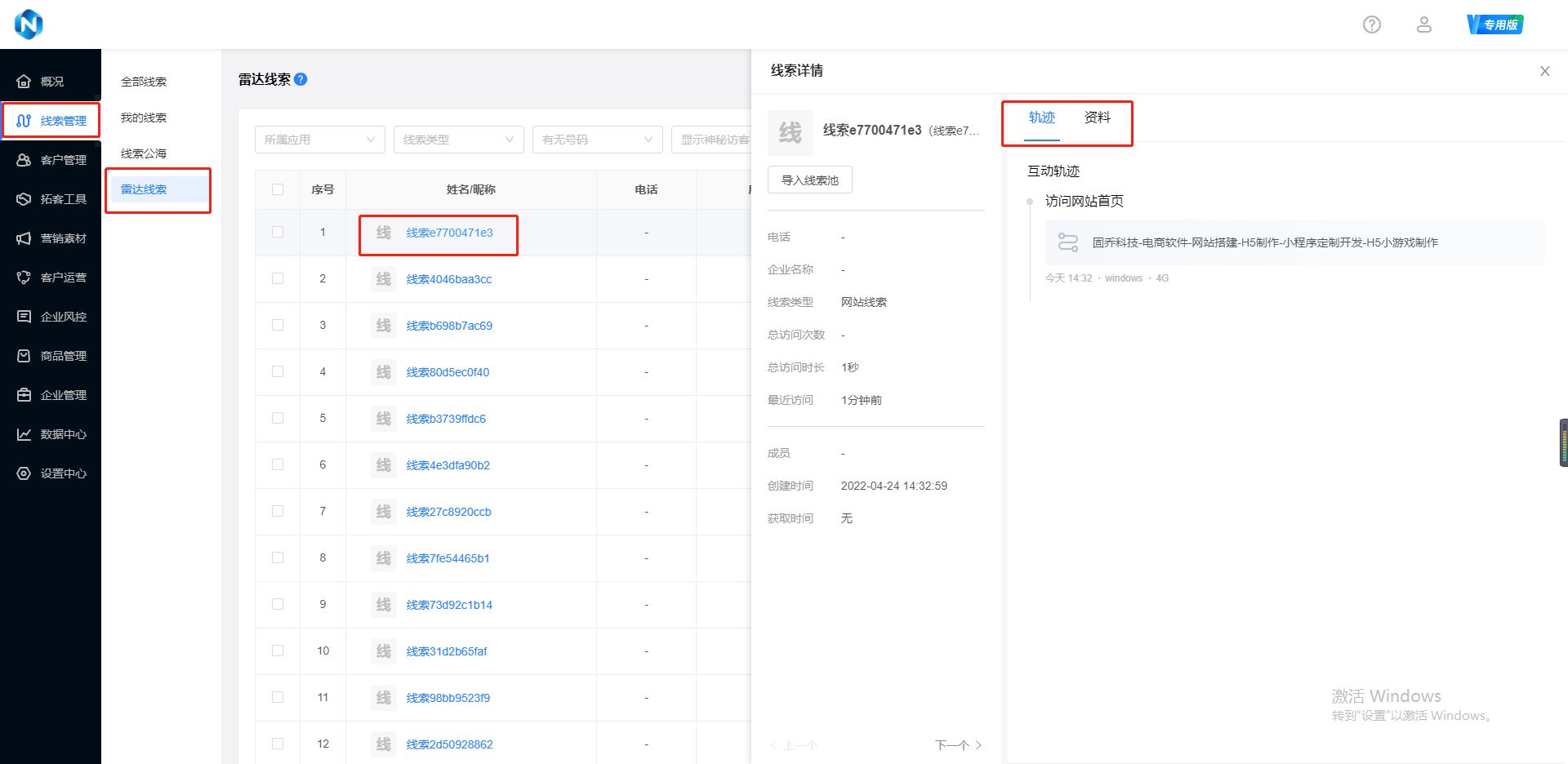Open the 所属应用 dropdown
The image size is (1568, 764).
(319, 139)
